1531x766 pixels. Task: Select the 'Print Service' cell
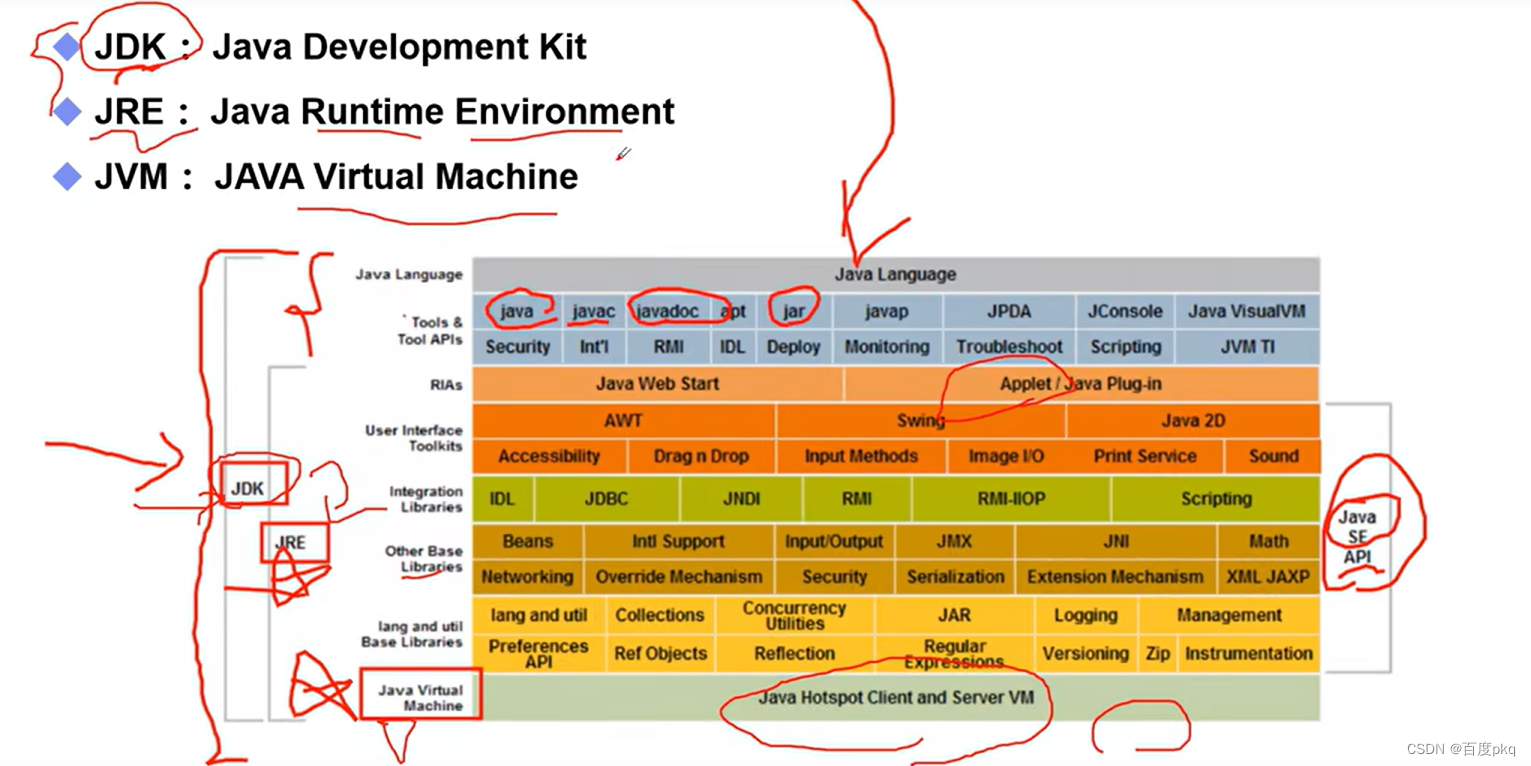(x=1145, y=456)
